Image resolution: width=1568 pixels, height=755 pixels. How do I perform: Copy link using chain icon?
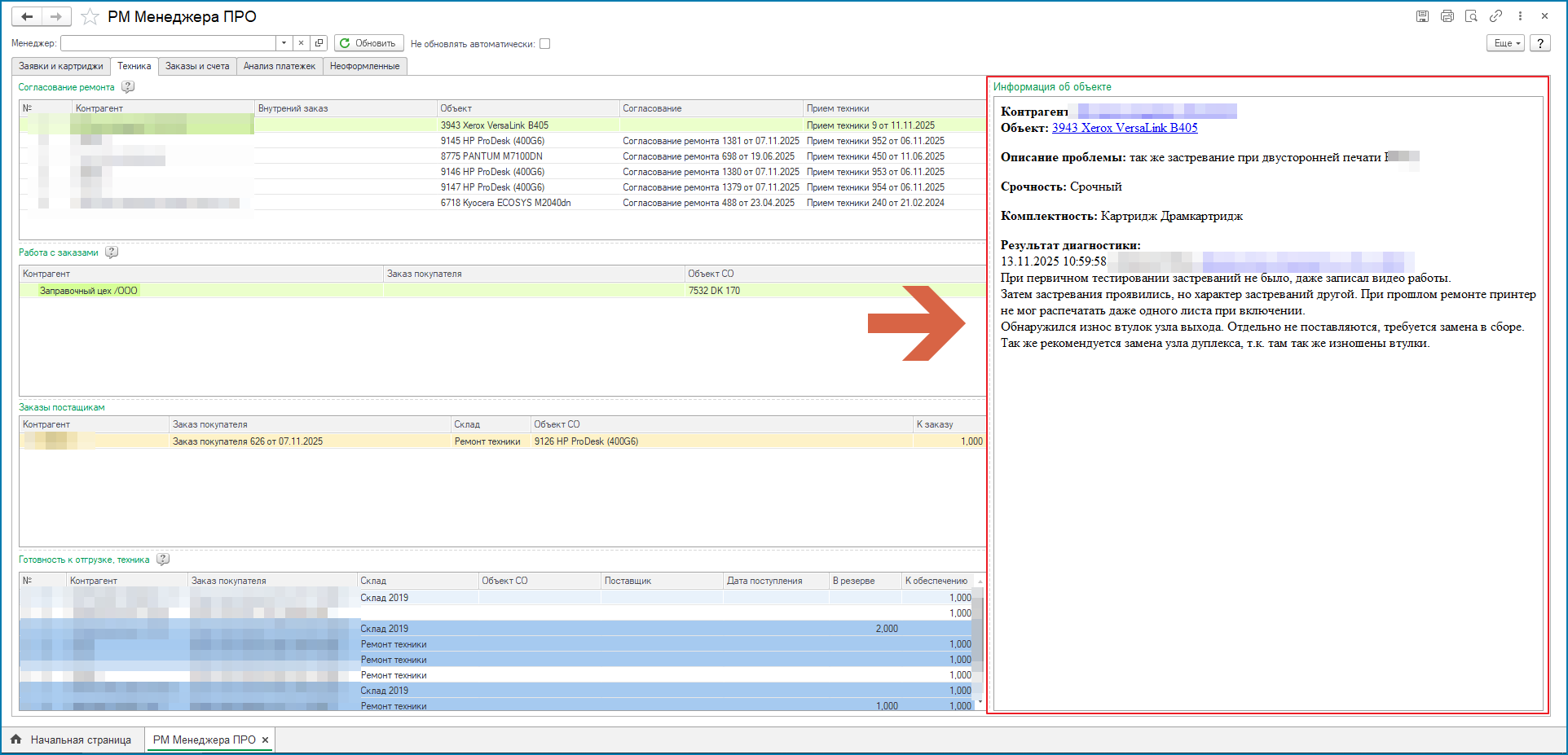pyautogui.click(x=1495, y=16)
